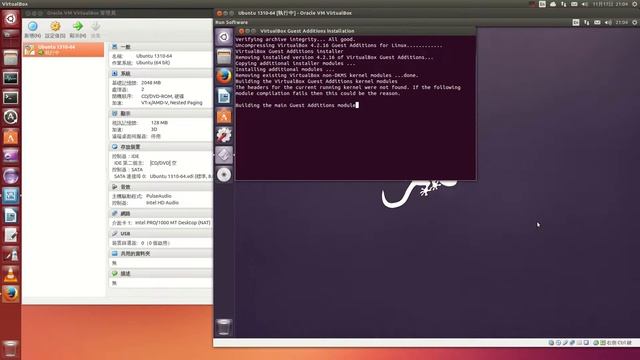Click the New VM toolbar icon

tap(32, 27)
